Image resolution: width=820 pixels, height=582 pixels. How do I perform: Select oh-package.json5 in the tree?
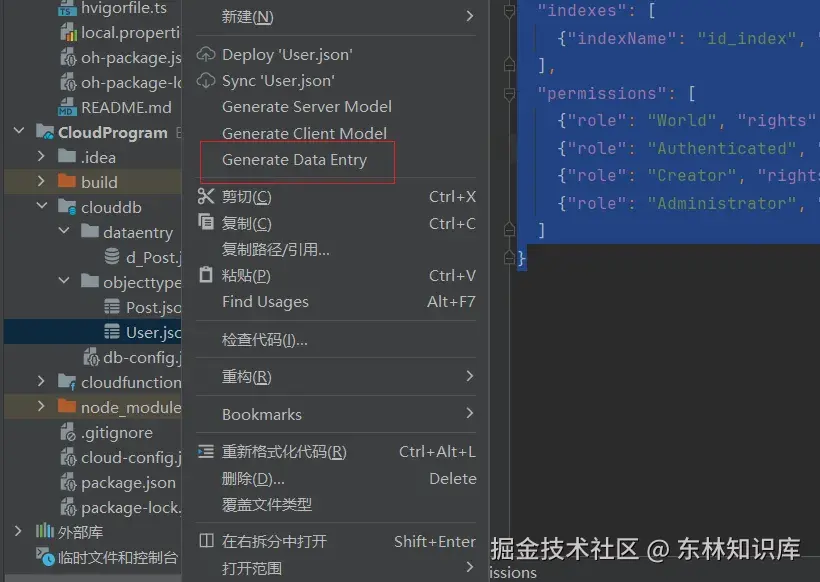(x=131, y=58)
